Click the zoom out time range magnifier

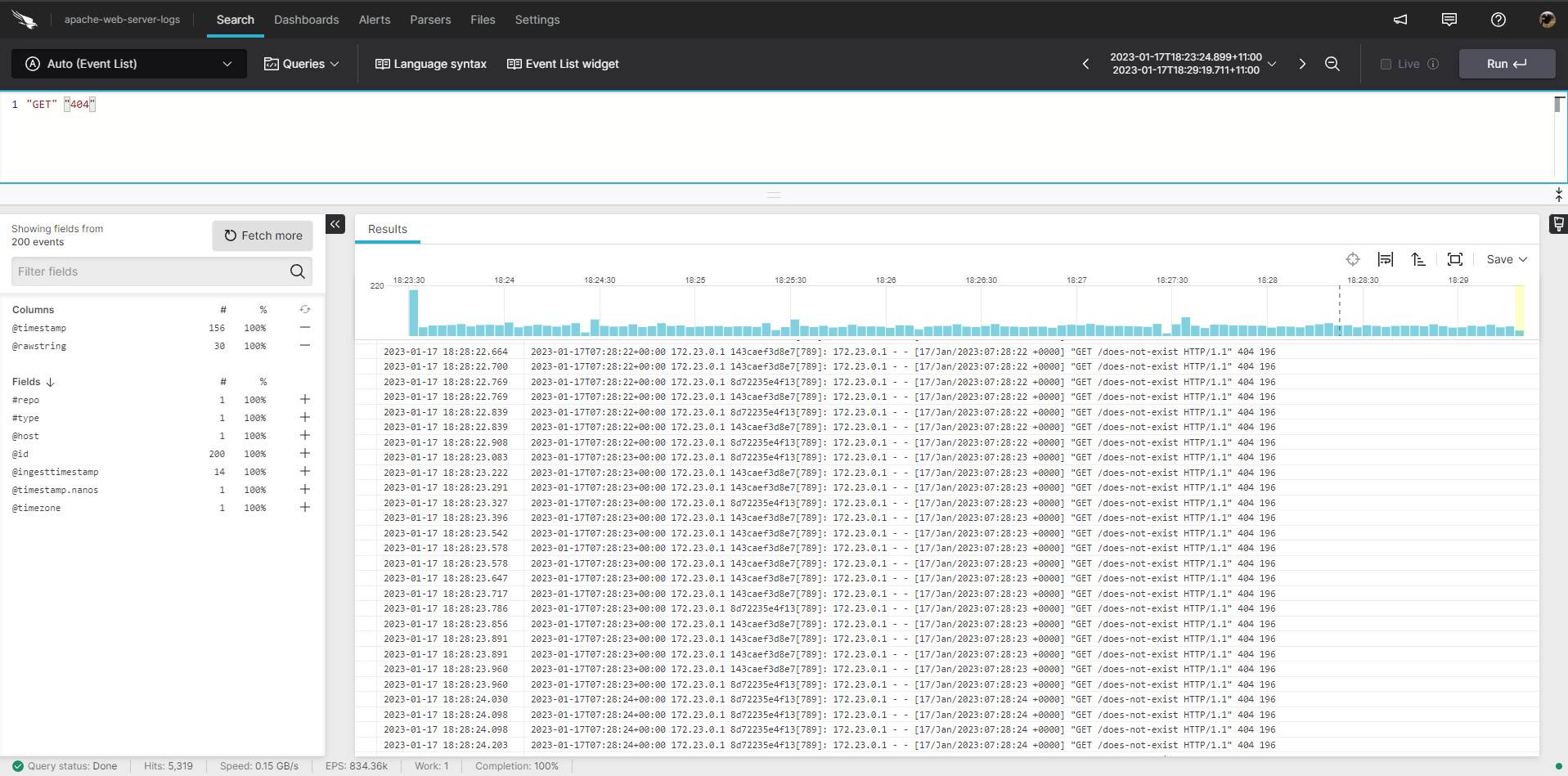(1332, 64)
